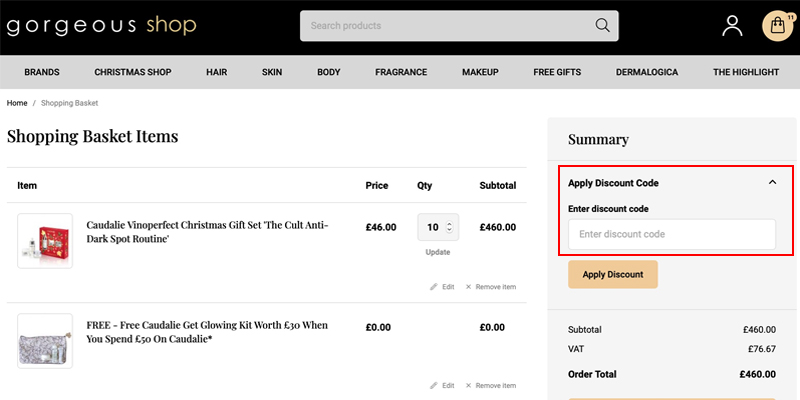
Task: Click the Apply Discount button
Action: (x=613, y=274)
